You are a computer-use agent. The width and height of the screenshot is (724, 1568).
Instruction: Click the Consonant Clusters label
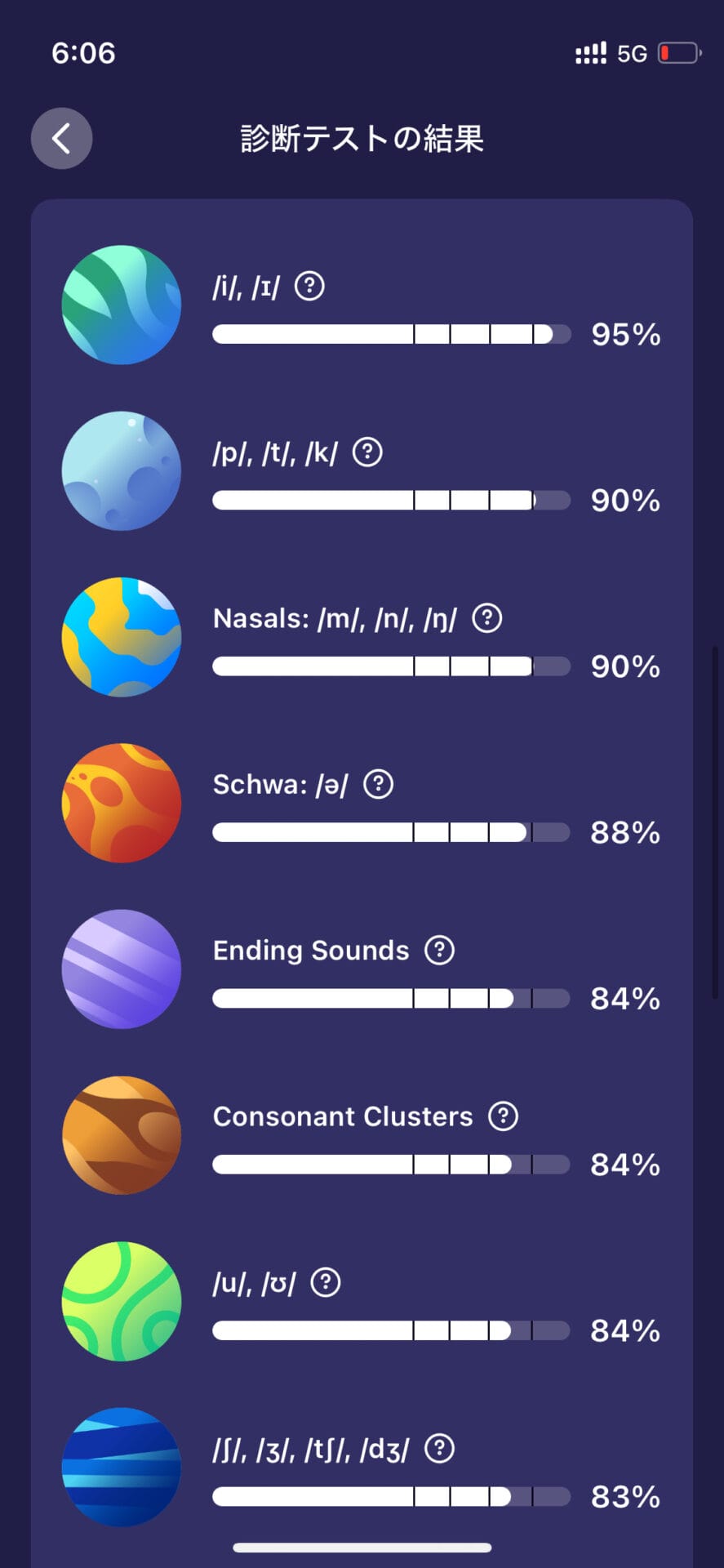click(x=343, y=1116)
